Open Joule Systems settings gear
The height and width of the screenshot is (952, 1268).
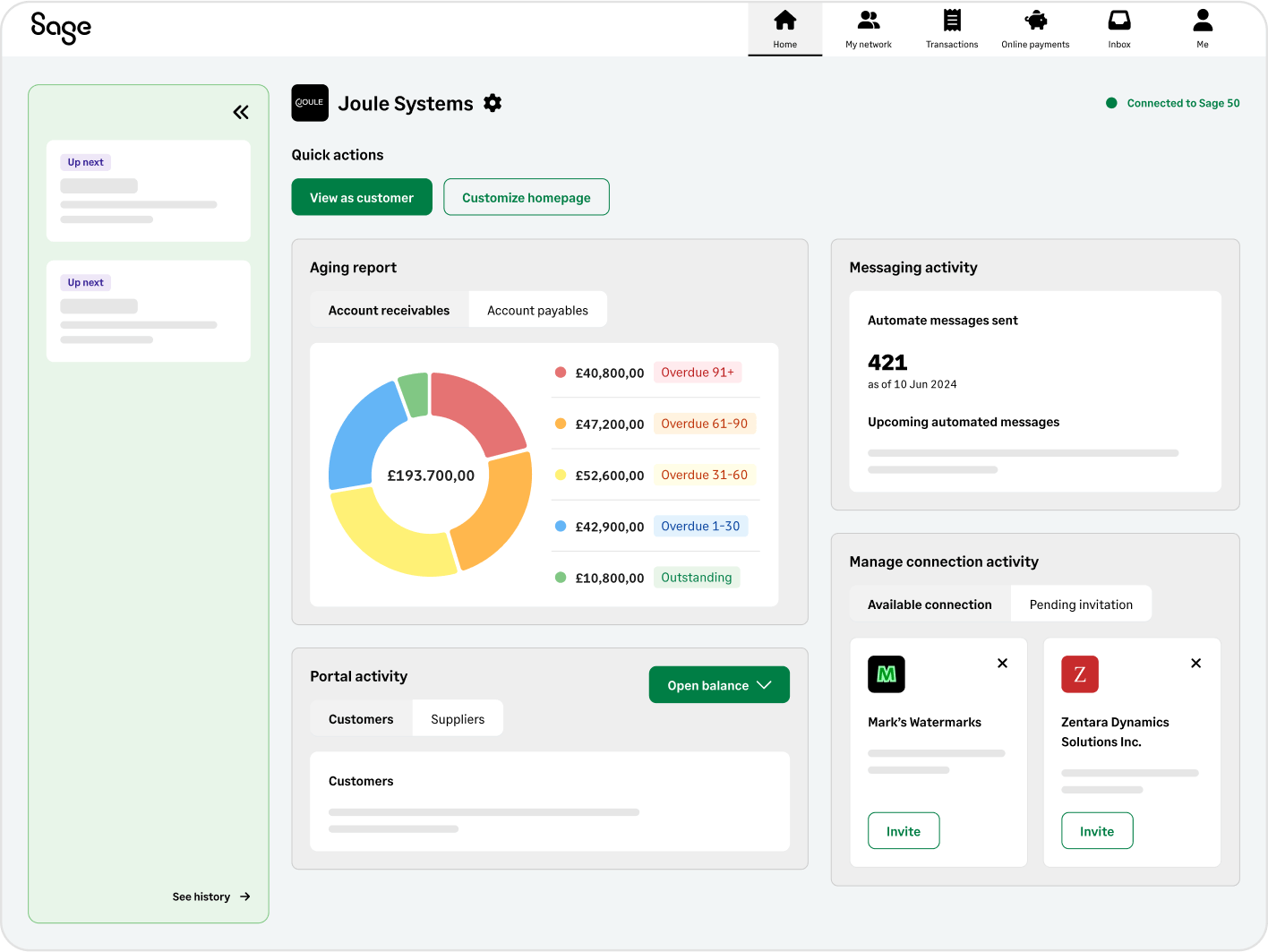pyautogui.click(x=493, y=103)
